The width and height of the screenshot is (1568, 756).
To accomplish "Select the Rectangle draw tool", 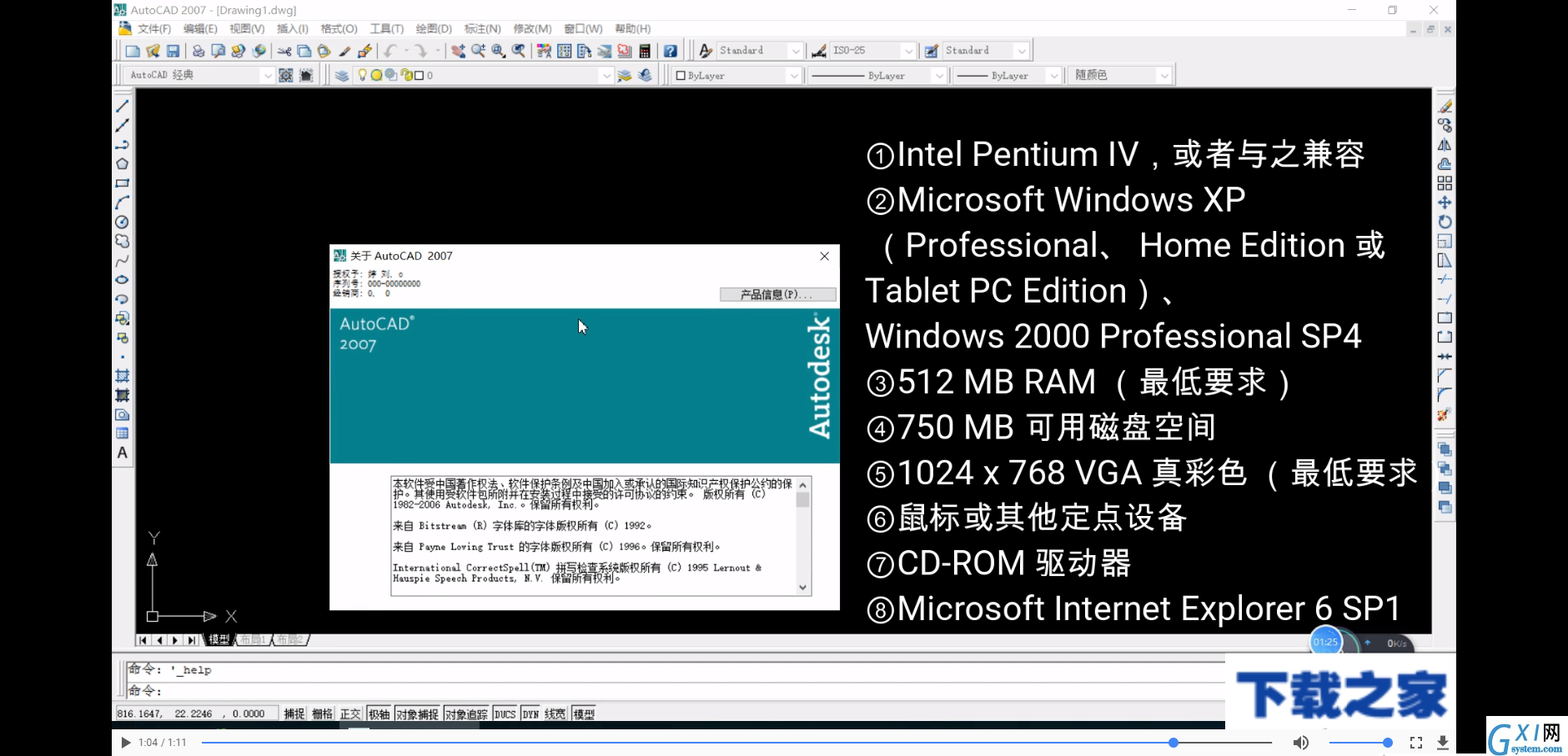I will pyautogui.click(x=123, y=183).
